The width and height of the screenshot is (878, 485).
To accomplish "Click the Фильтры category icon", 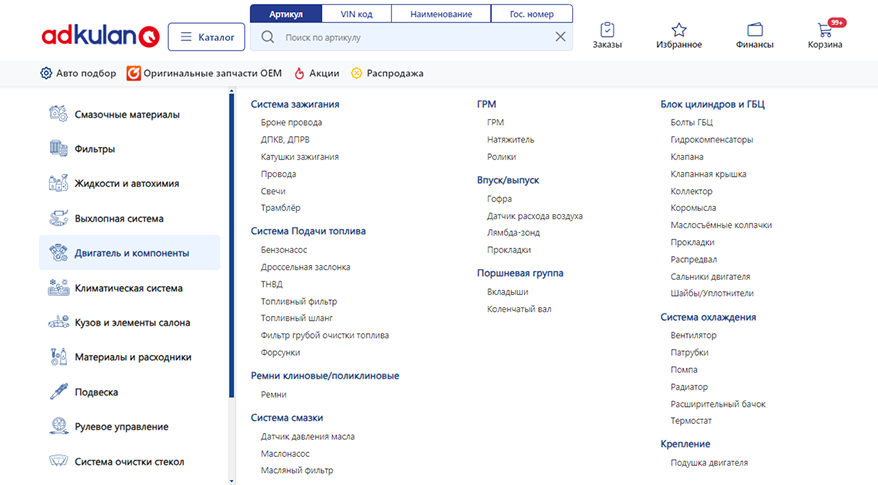I will click(x=58, y=149).
